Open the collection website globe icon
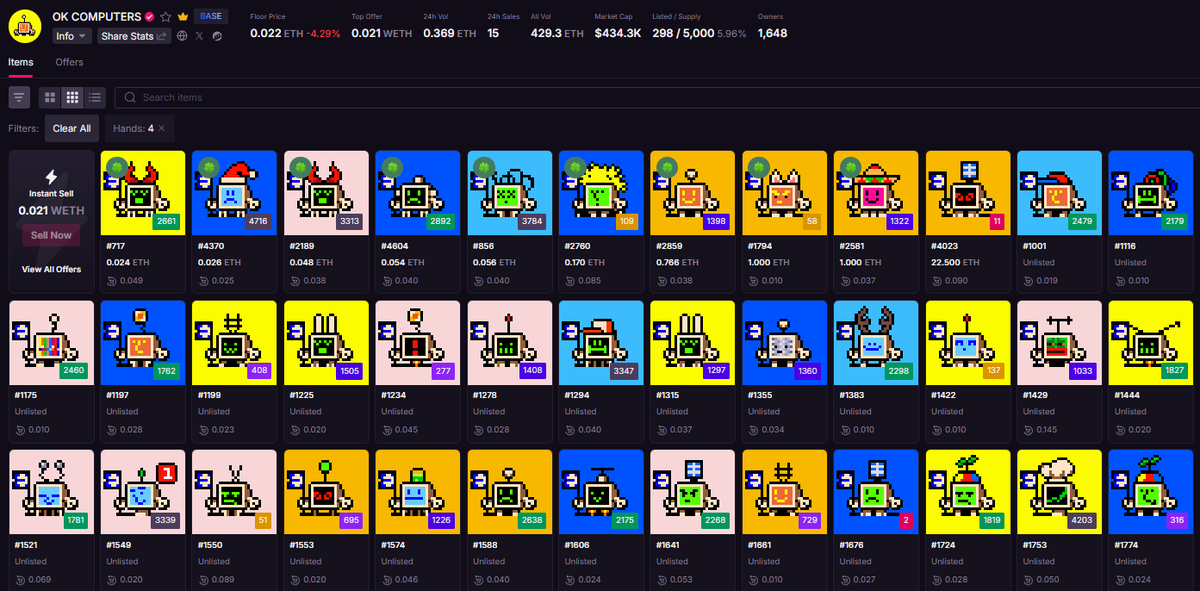Image resolution: width=1200 pixels, height=591 pixels. point(182,36)
